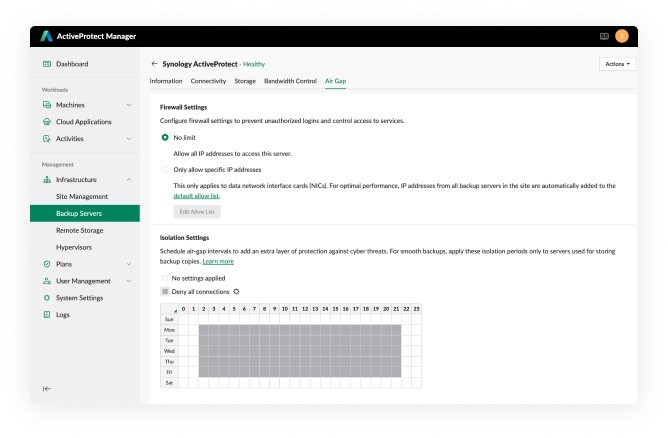Go back using the left arrow icon
This screenshot has width=668, height=438.
[154, 64]
